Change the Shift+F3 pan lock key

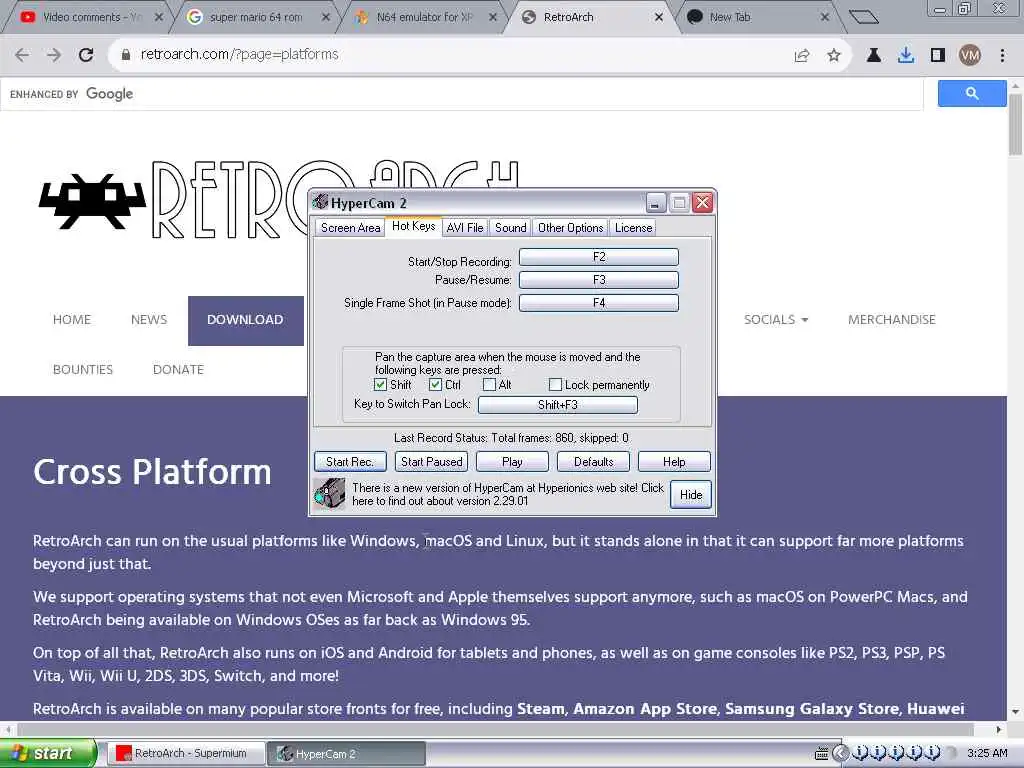[x=558, y=405]
